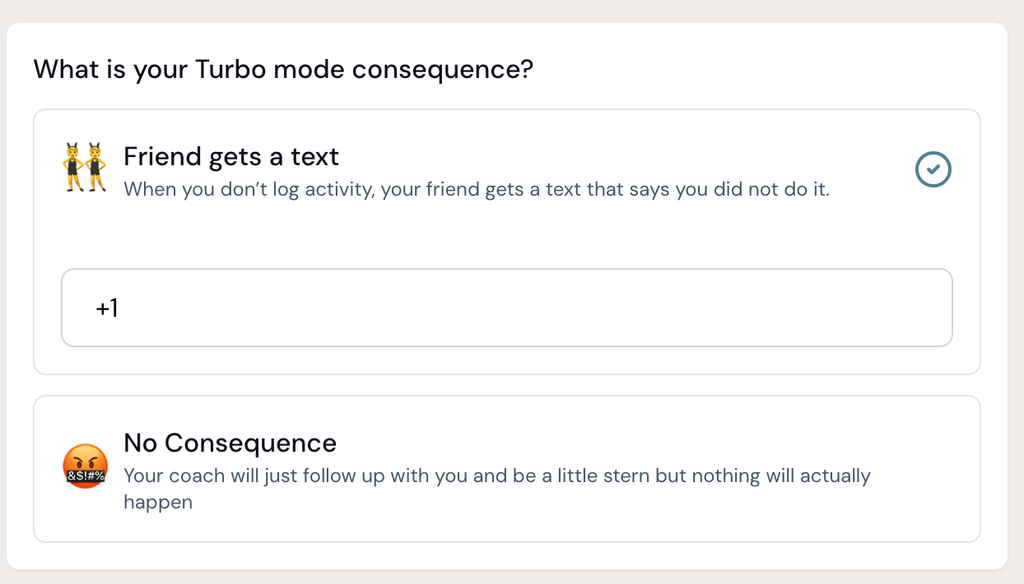Click the "What is your Turbo mode consequence?" heading
This screenshot has width=1024, height=584.
283,69
